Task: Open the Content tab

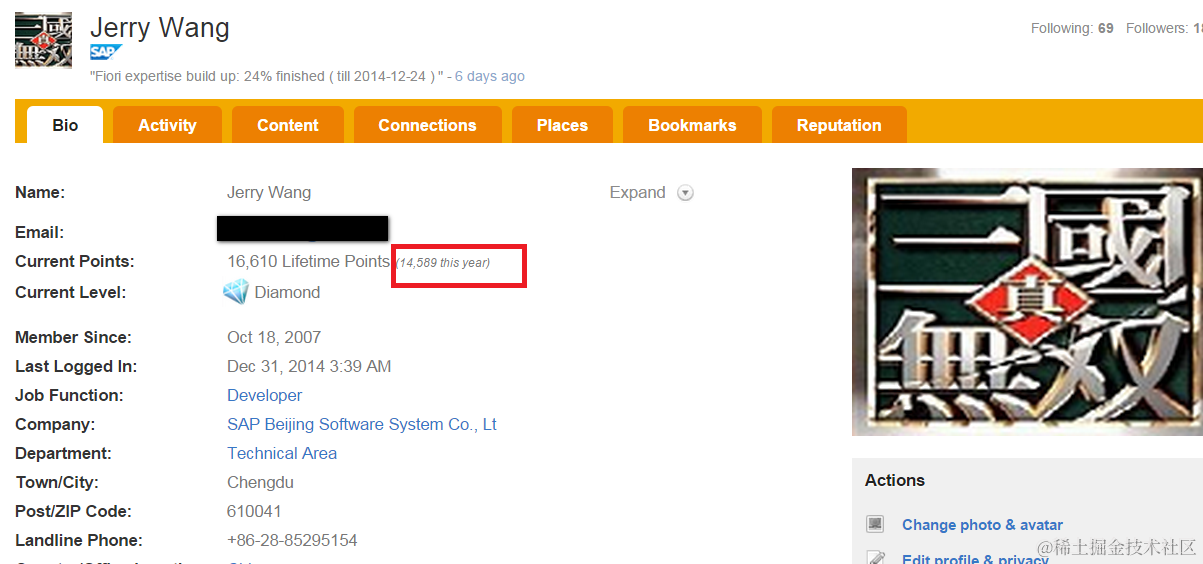Action: coord(288,125)
